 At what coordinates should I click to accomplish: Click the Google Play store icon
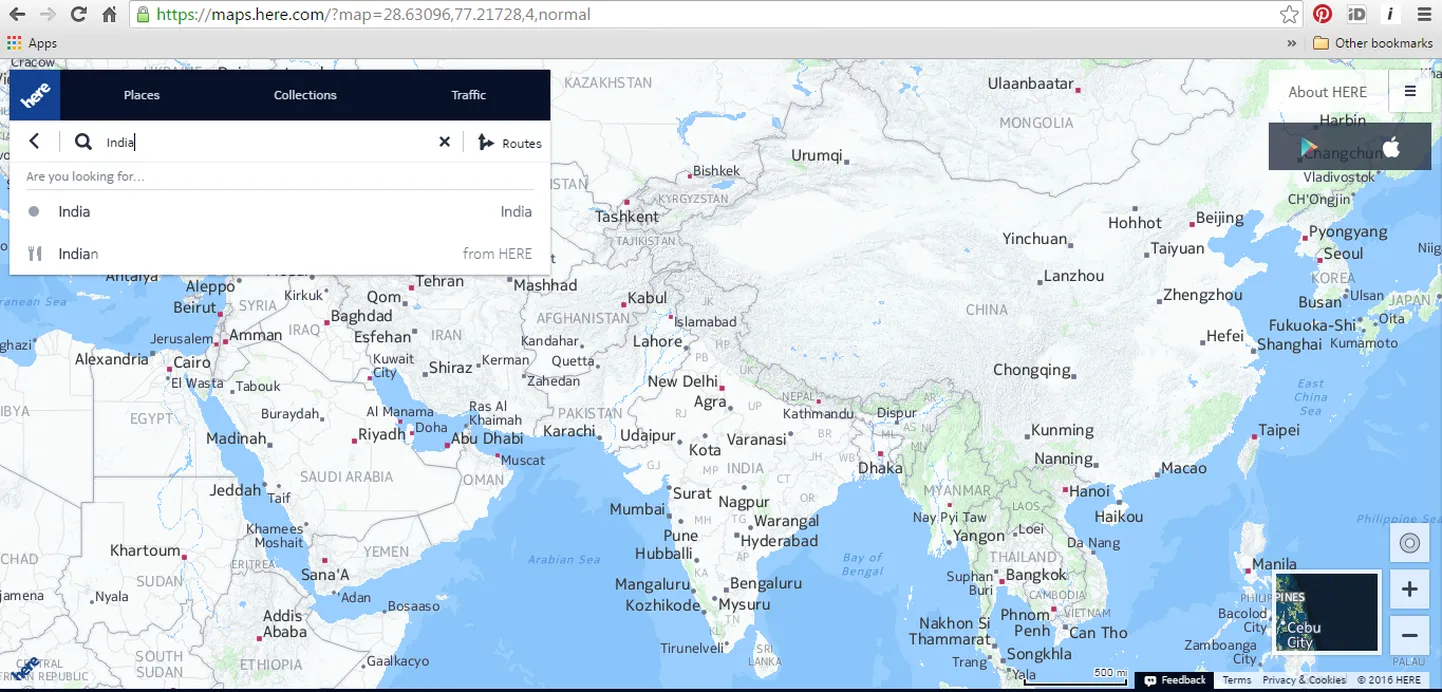(x=1308, y=148)
